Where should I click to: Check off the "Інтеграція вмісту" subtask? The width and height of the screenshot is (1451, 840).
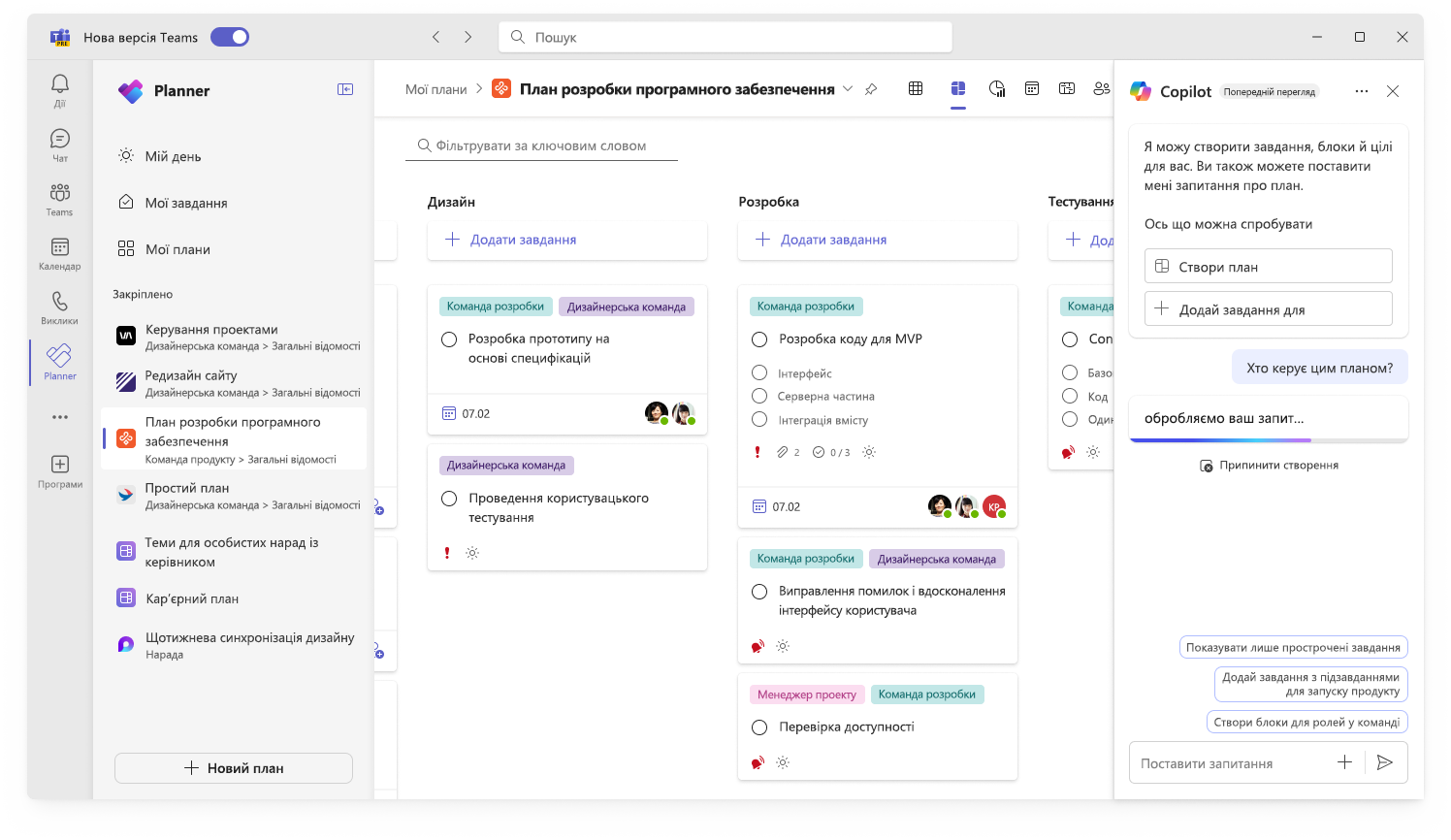click(x=759, y=419)
